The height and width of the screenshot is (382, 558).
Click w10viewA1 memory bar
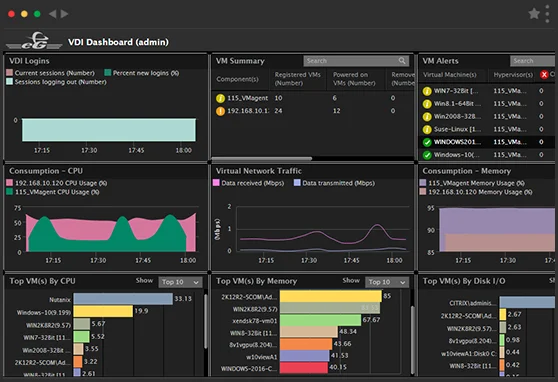(305, 356)
